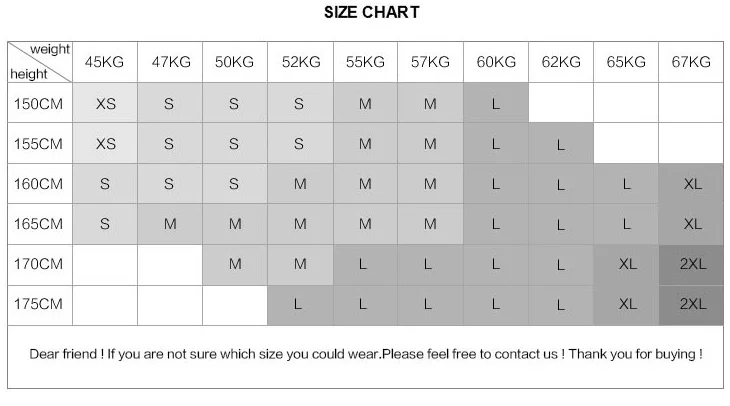Click the 150CM height row label

coord(40,103)
